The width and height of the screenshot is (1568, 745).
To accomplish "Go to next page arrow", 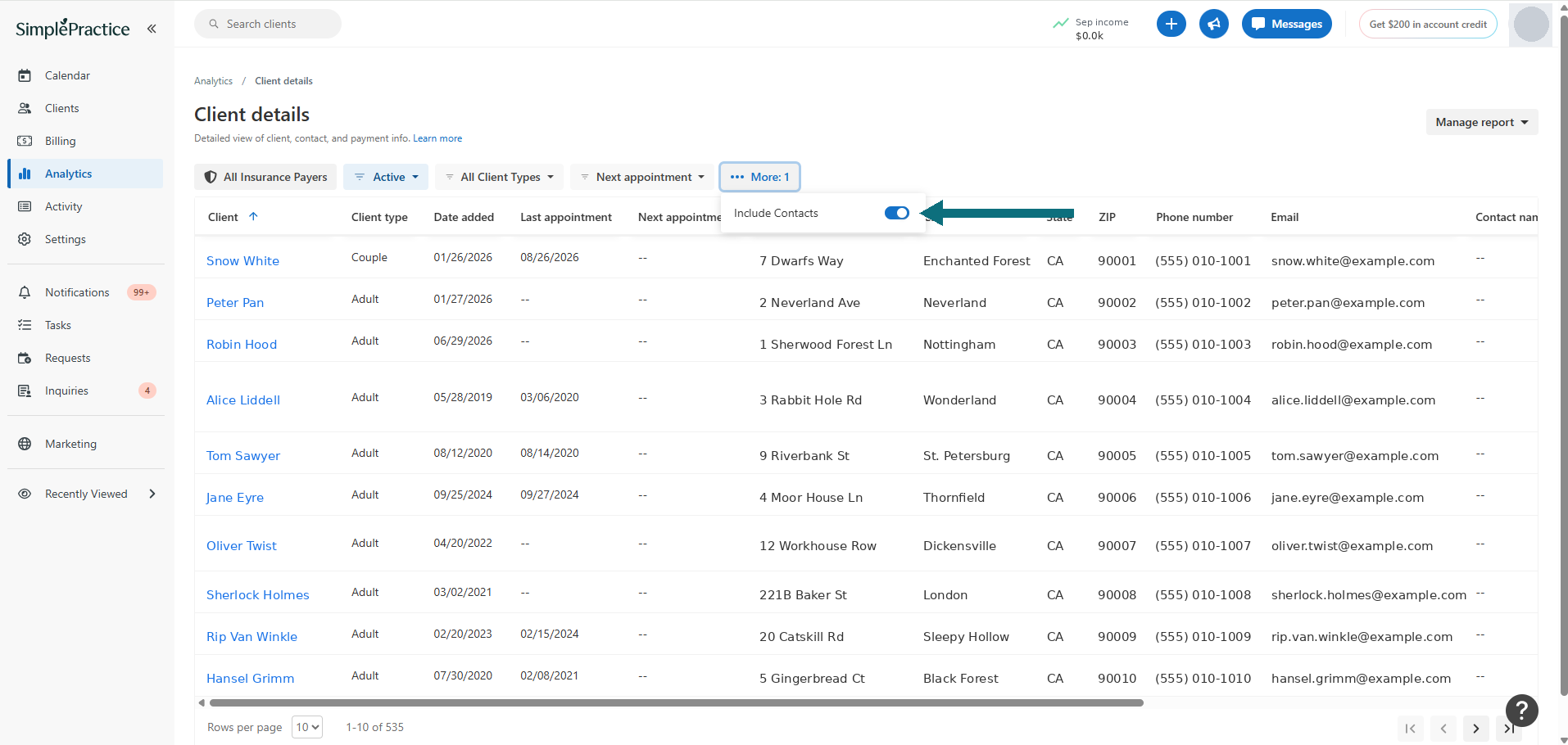I will pyautogui.click(x=1475, y=729).
